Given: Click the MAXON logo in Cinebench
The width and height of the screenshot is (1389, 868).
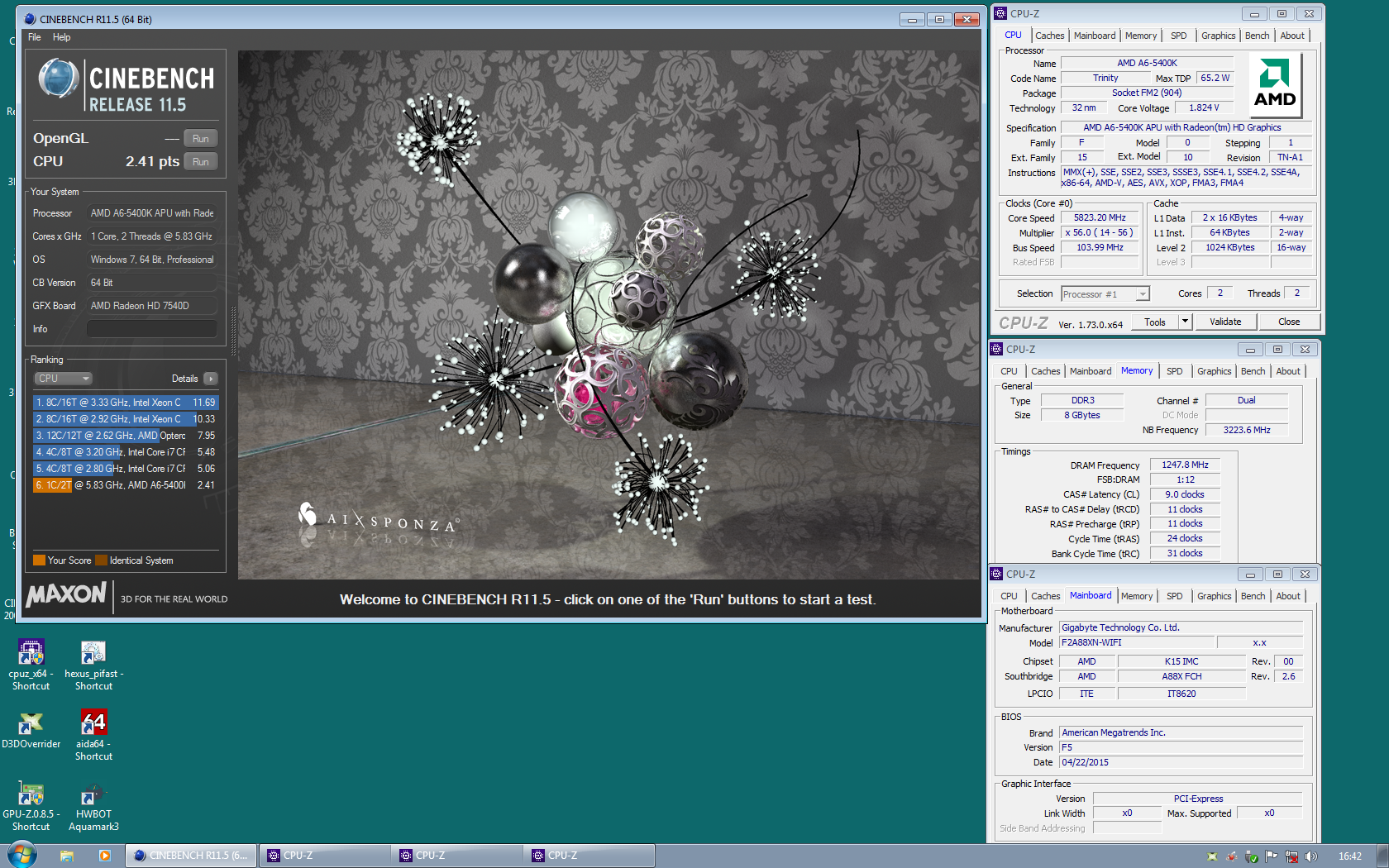Looking at the screenshot, I should coord(66,594).
